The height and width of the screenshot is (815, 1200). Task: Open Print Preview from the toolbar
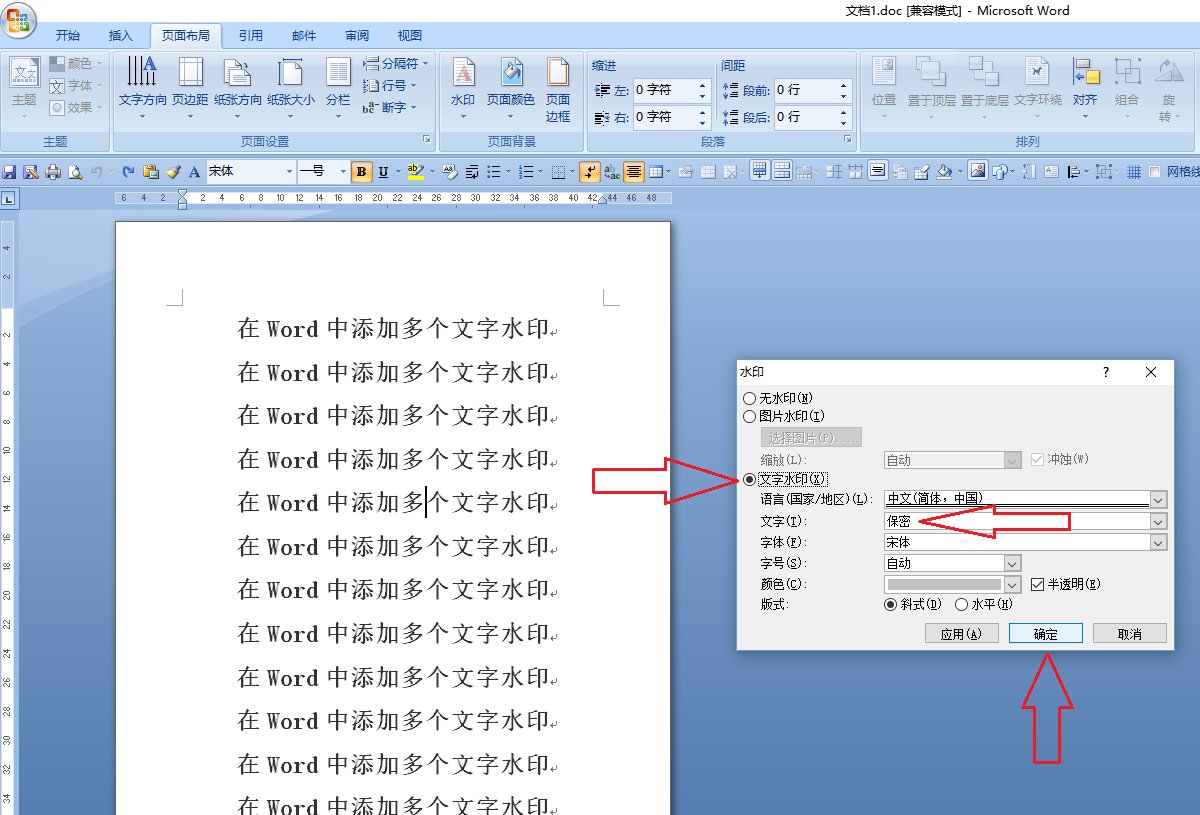(x=76, y=171)
